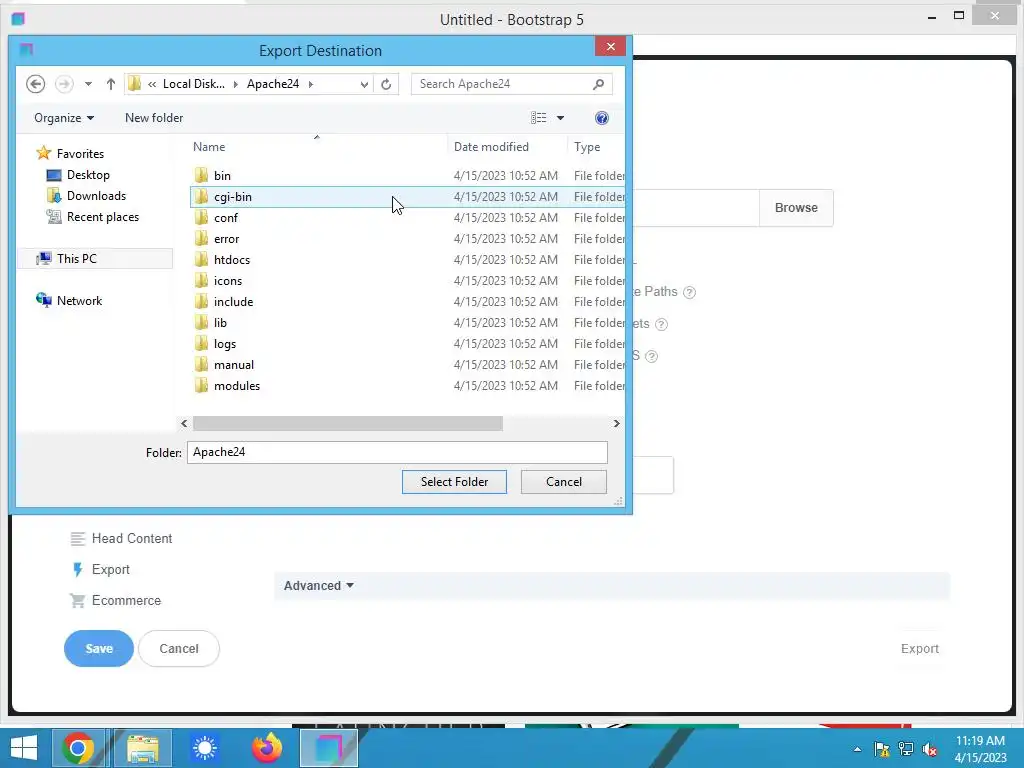This screenshot has height=768, width=1024.
Task: Show help tooltip beside the Paths option
Action: click(x=689, y=293)
